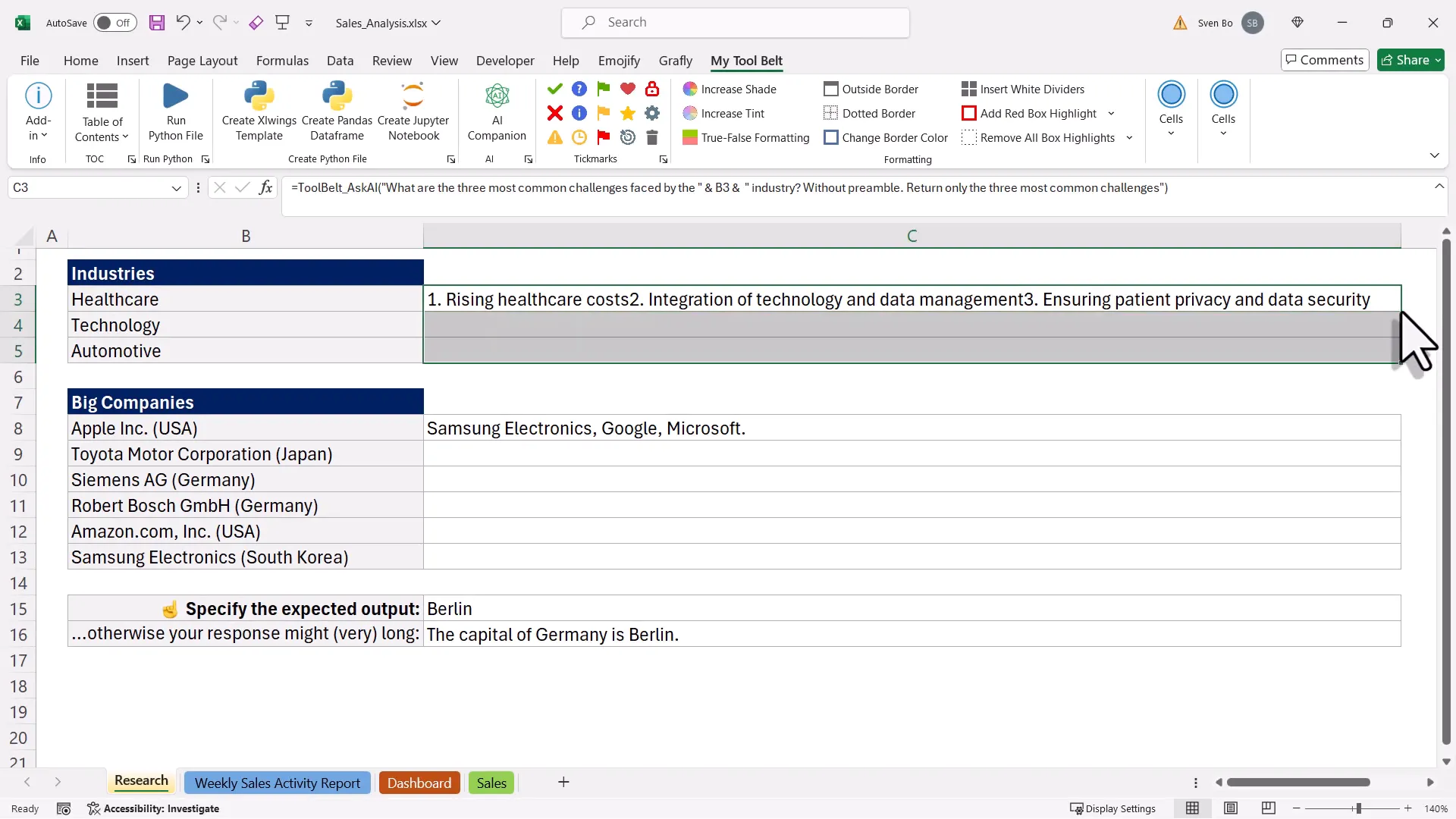Click the Share button
This screenshot has height=819, width=1456.
[1410, 60]
